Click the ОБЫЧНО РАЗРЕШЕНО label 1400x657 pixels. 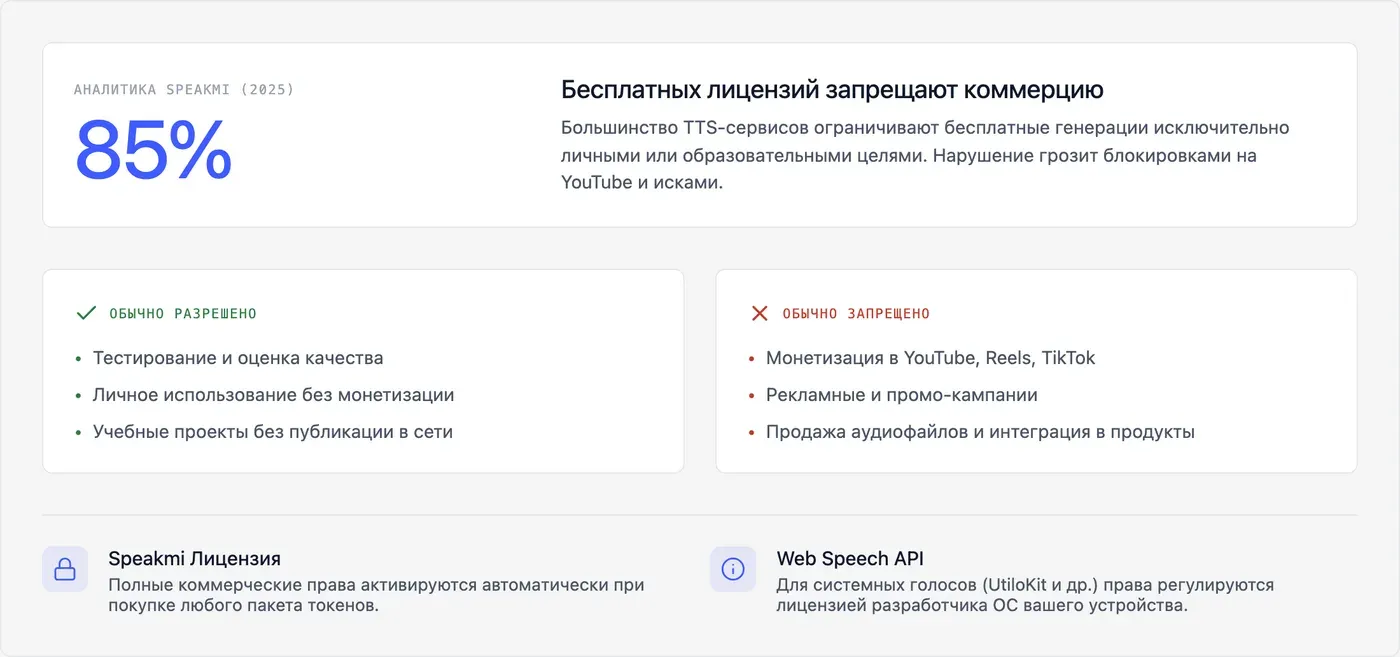(183, 314)
